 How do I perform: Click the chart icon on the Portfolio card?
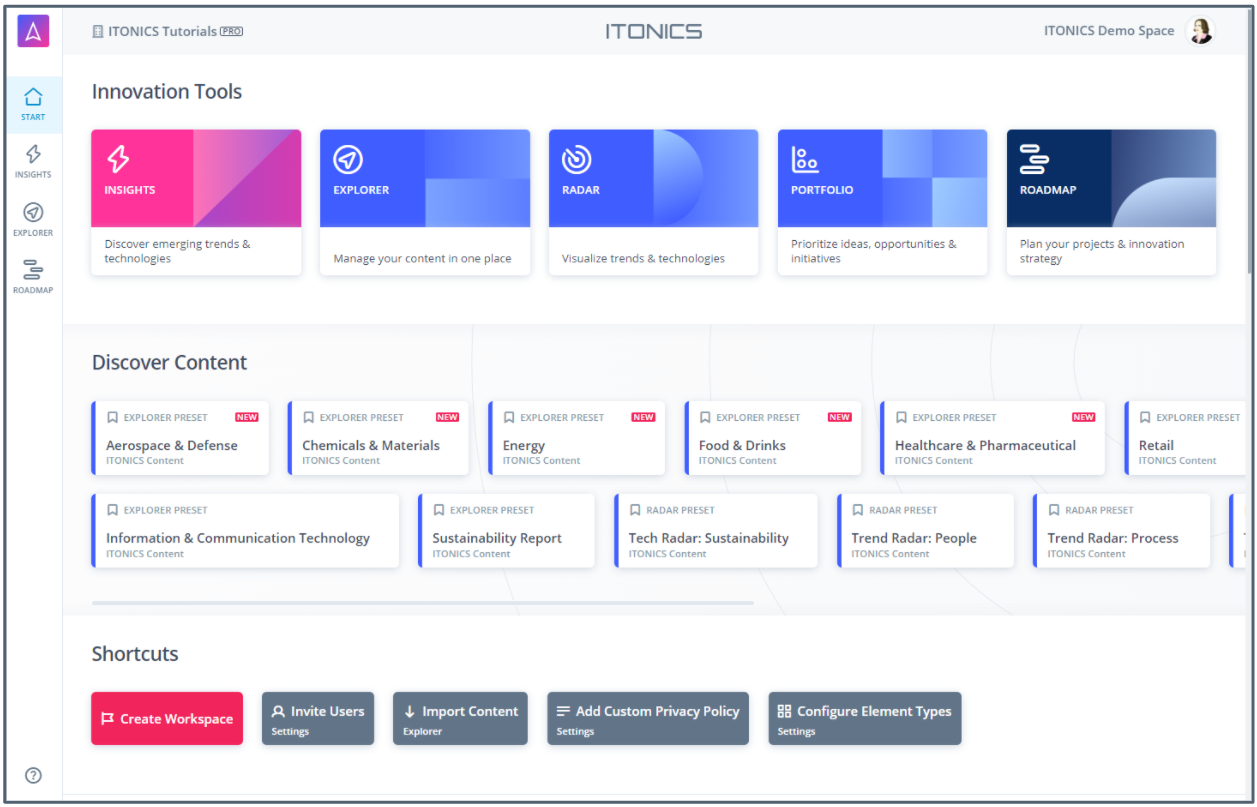pos(805,159)
